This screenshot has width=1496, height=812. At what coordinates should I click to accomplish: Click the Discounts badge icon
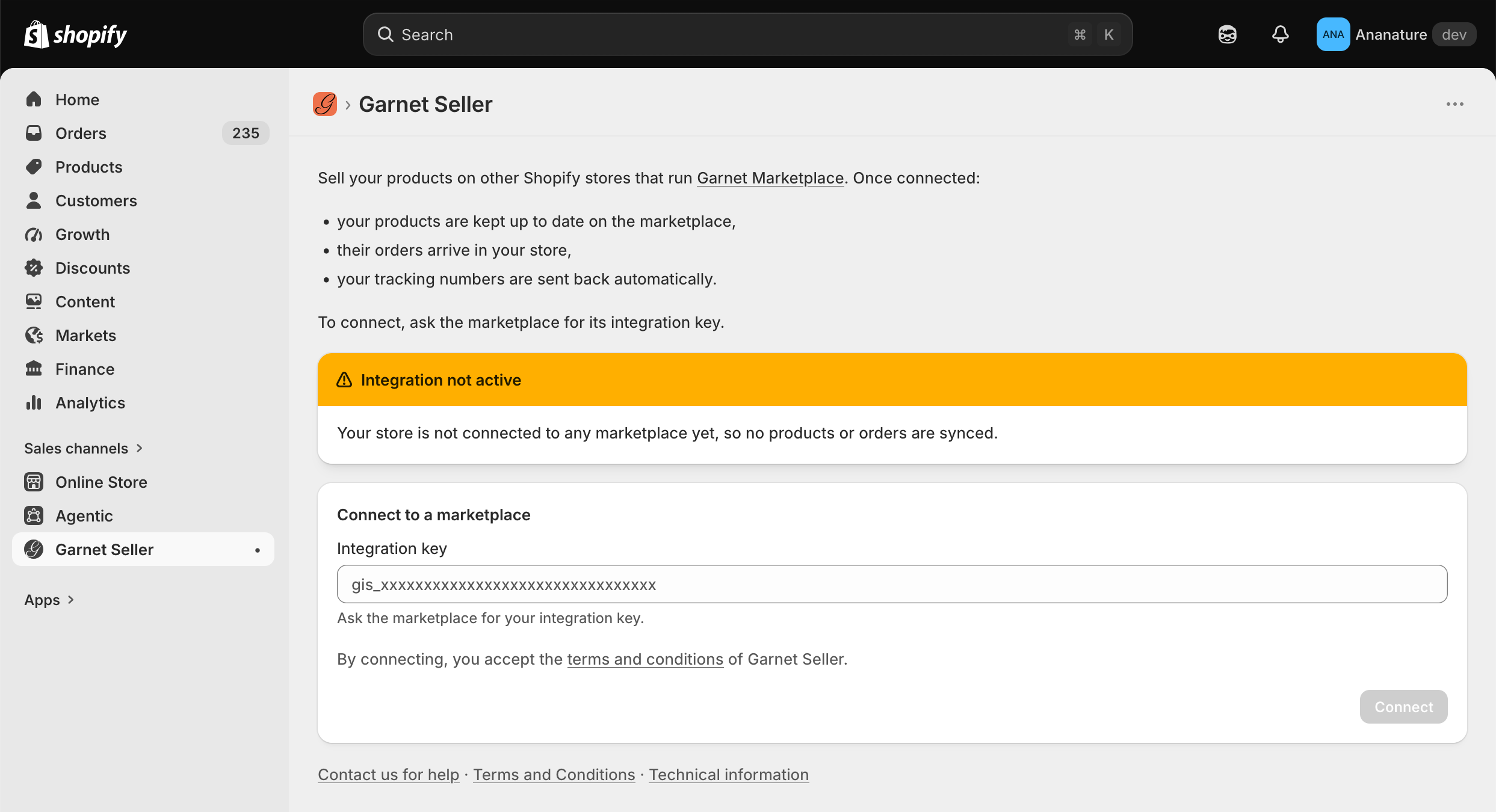[x=34, y=268]
